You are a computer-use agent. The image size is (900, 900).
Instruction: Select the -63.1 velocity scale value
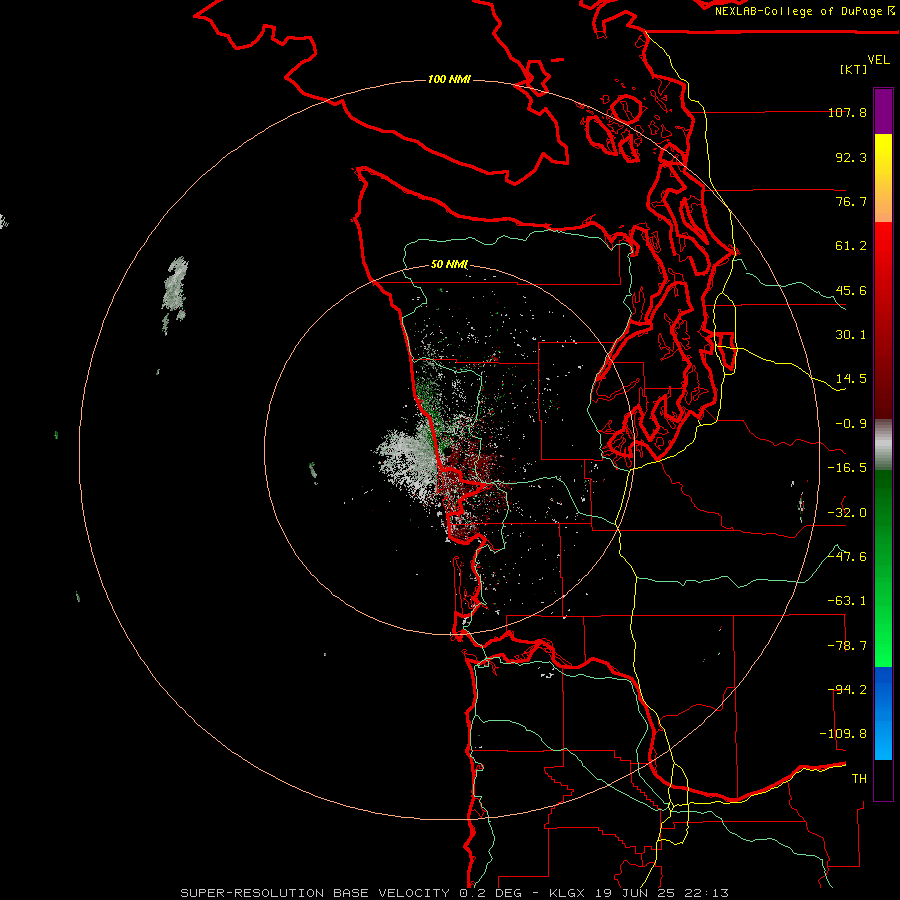click(x=847, y=601)
